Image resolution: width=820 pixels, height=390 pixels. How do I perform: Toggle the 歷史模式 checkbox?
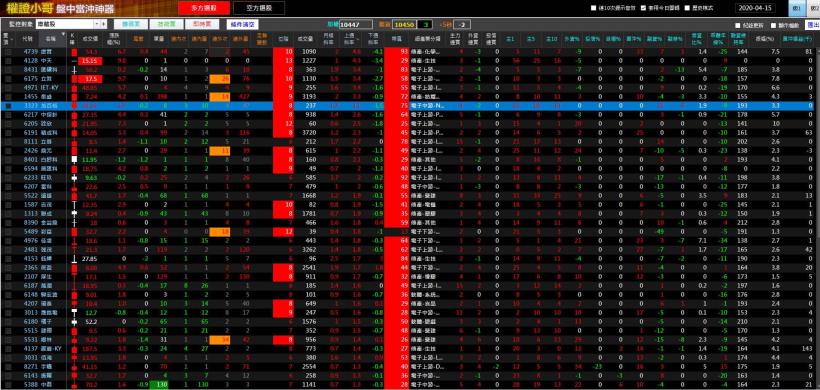[x=688, y=8]
